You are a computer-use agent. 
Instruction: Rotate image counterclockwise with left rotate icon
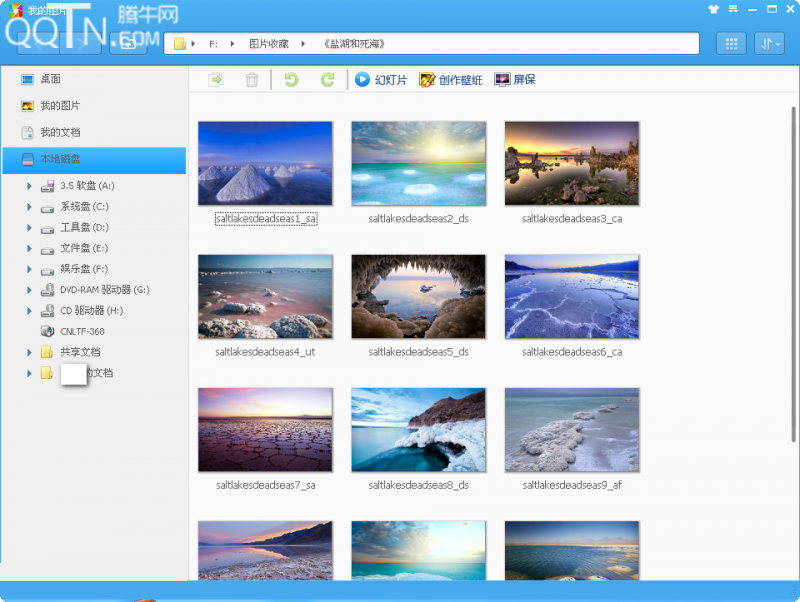point(291,80)
